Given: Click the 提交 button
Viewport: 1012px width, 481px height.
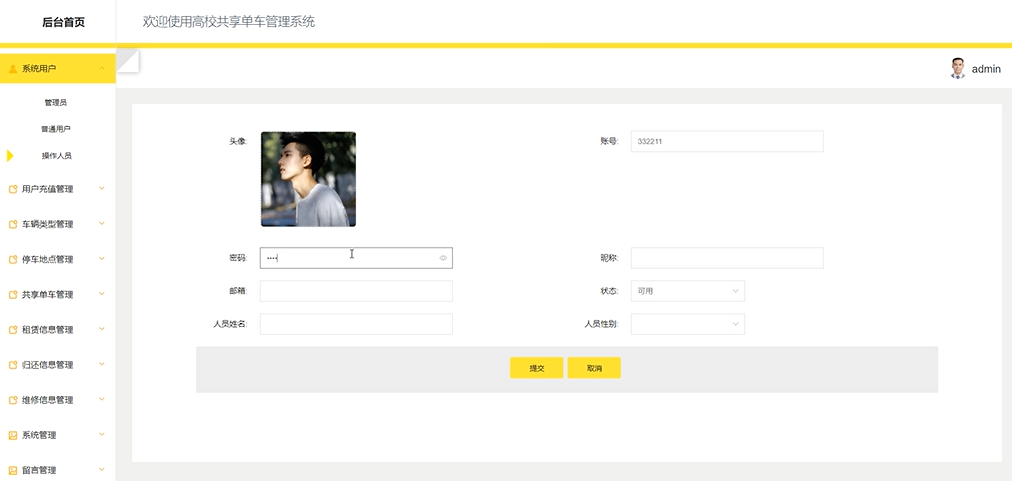Looking at the screenshot, I should tap(537, 368).
